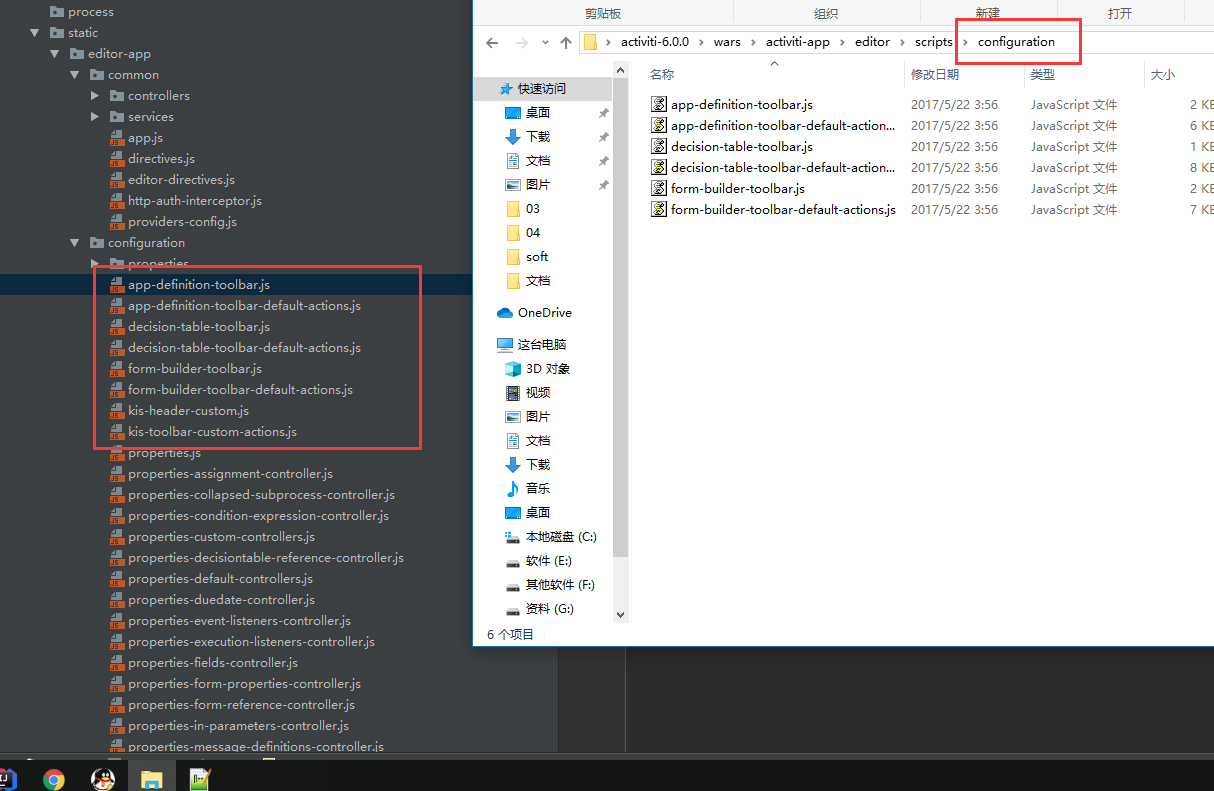Select form-builder-toolbar-default-actions.js file icon in Explorer
This screenshot has width=1214, height=791.
pos(659,209)
